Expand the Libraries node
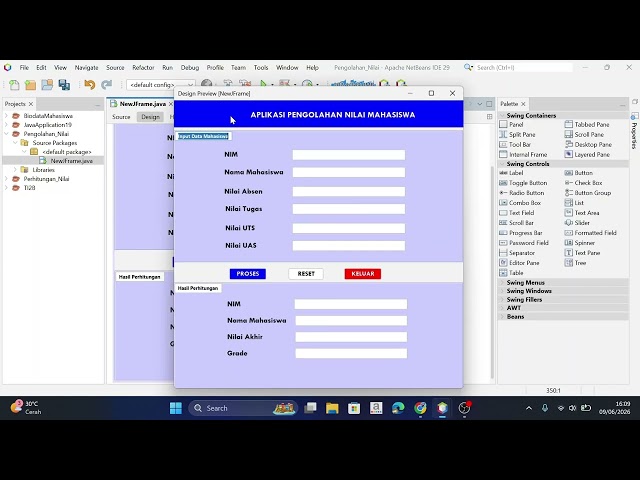 pos(16,170)
